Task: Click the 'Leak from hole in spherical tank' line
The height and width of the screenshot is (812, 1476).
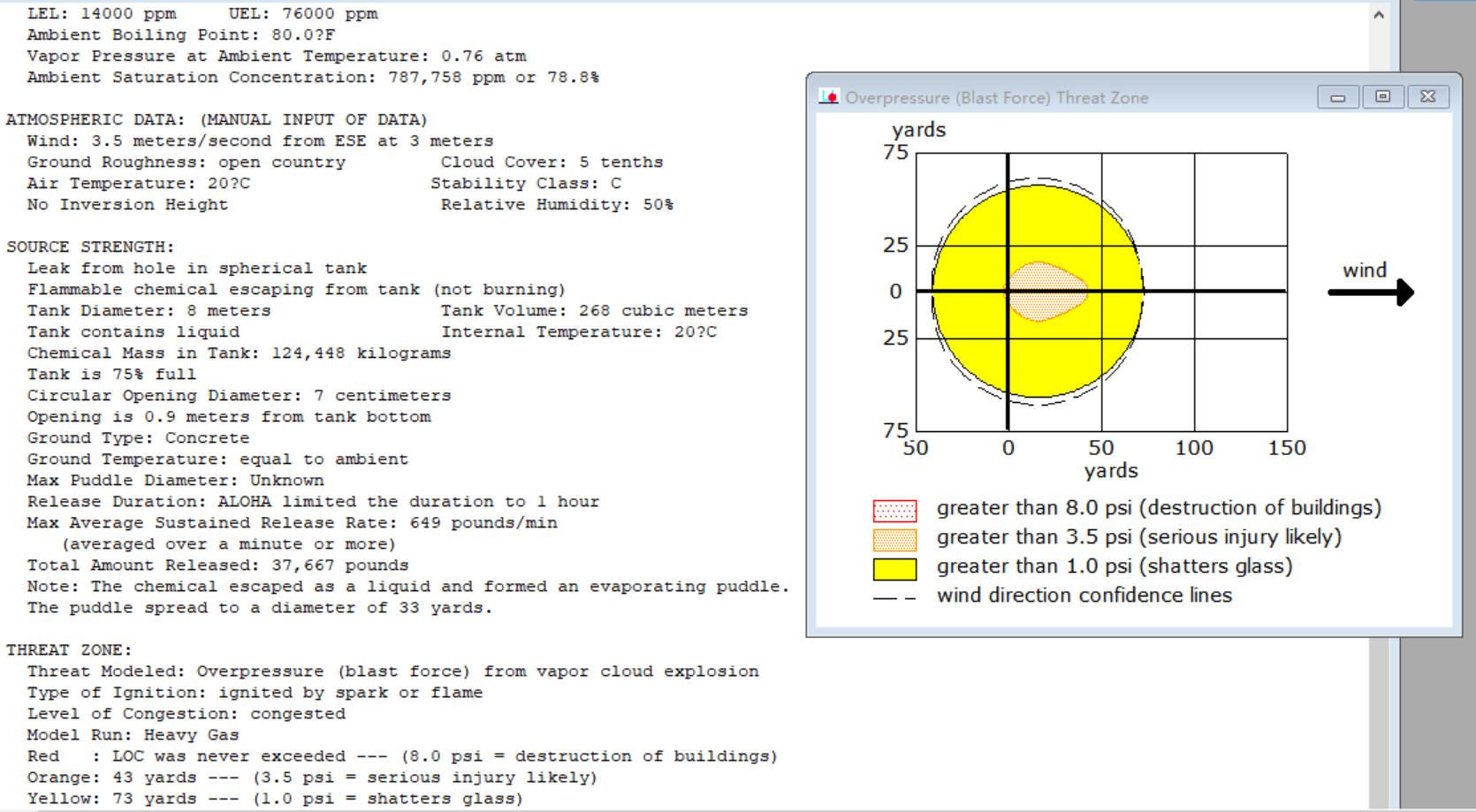Action: [197, 269]
